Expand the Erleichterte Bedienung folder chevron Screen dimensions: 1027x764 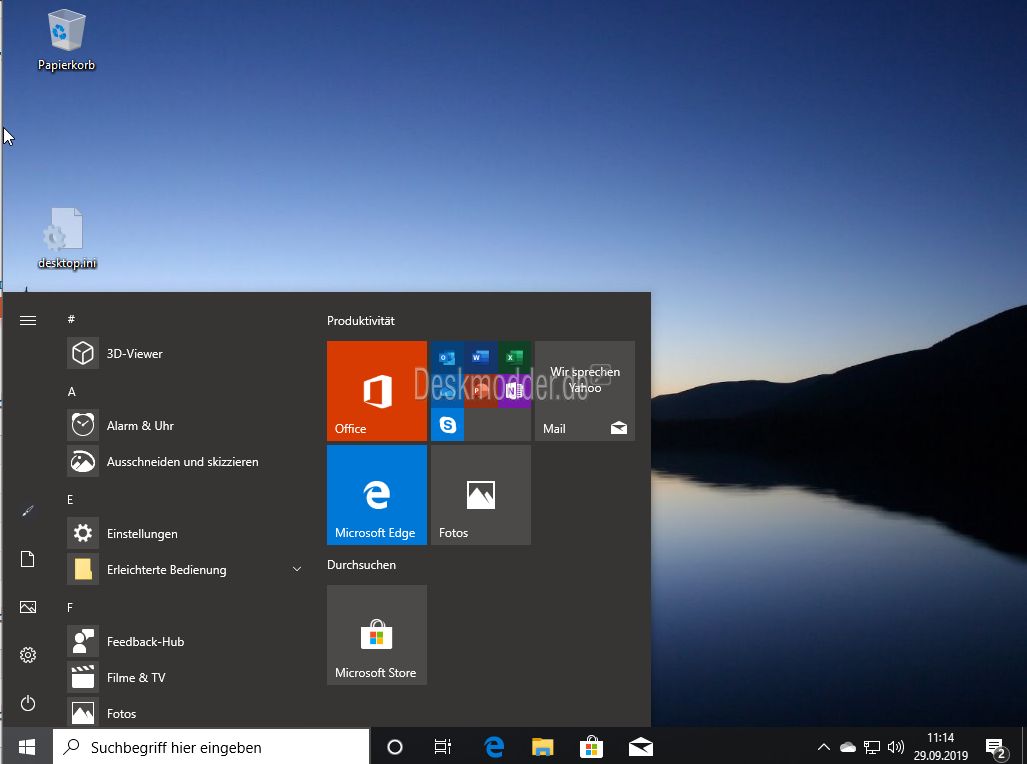pos(297,569)
